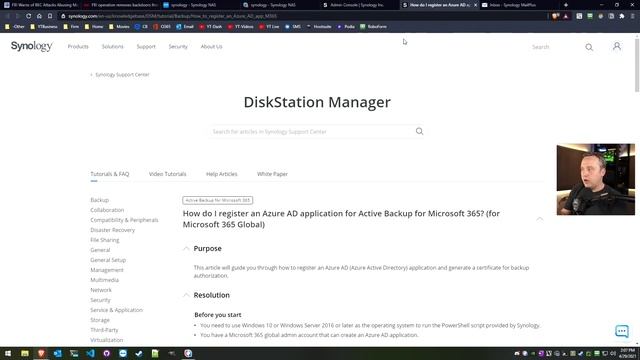Open the Products navigation menu
Image resolution: width=640 pixels, height=360 pixels.
78,47
